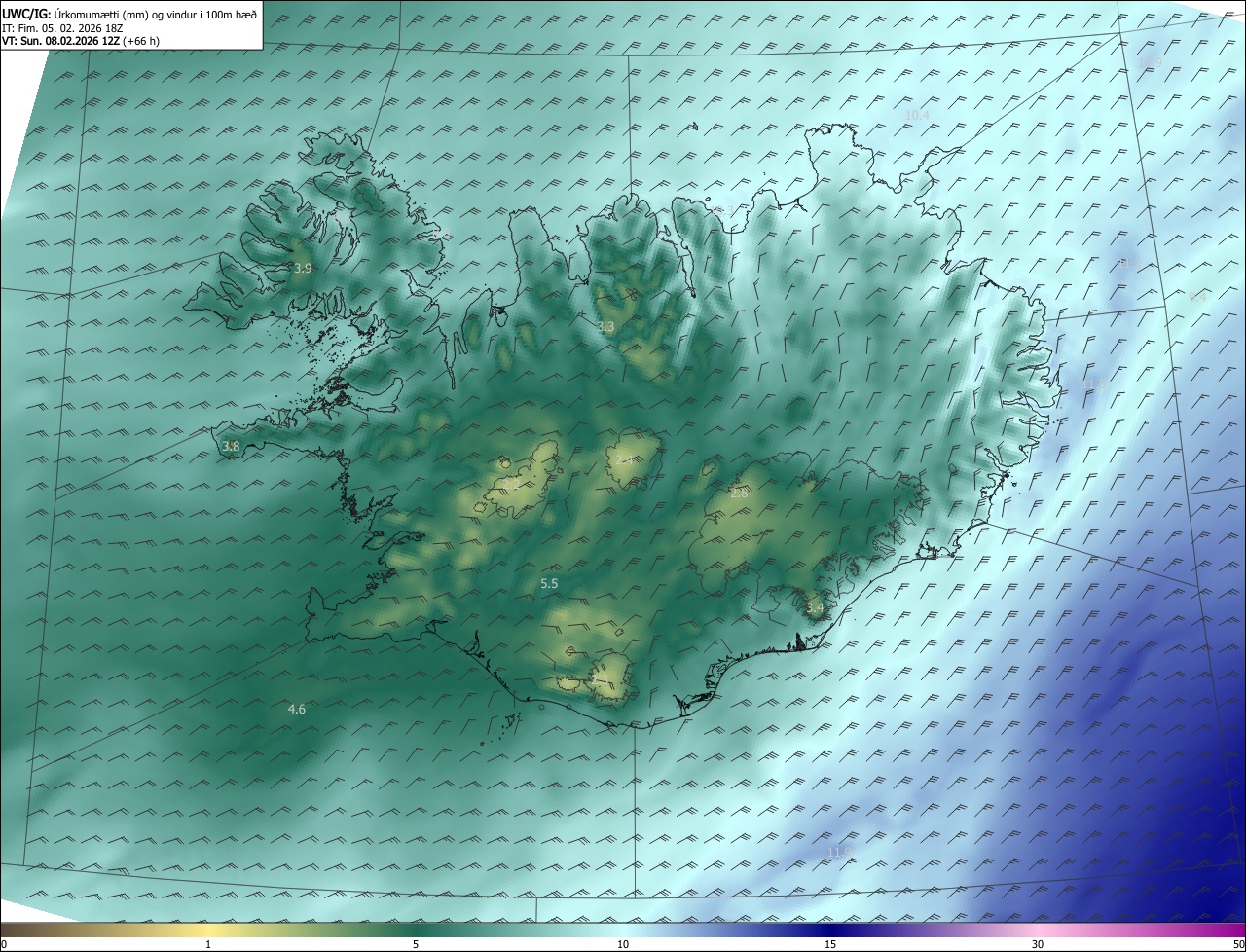This screenshot has width=1246, height=952.
Task: Click the title 'Úrkomumætti (mm) og vindur í 100m hæð'
Action: 156,13
